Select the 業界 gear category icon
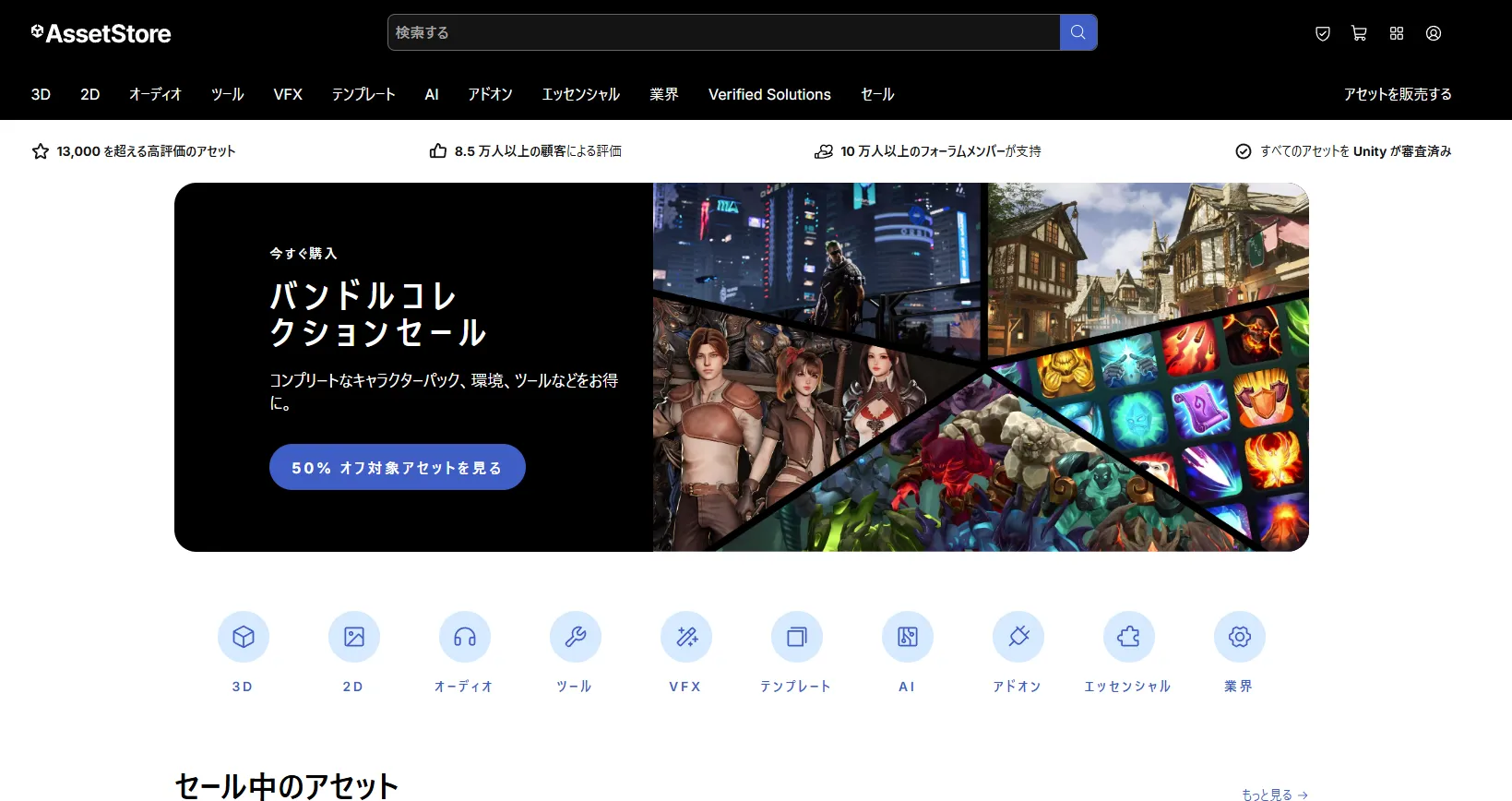Viewport: 1512px width, 801px height. [1240, 637]
